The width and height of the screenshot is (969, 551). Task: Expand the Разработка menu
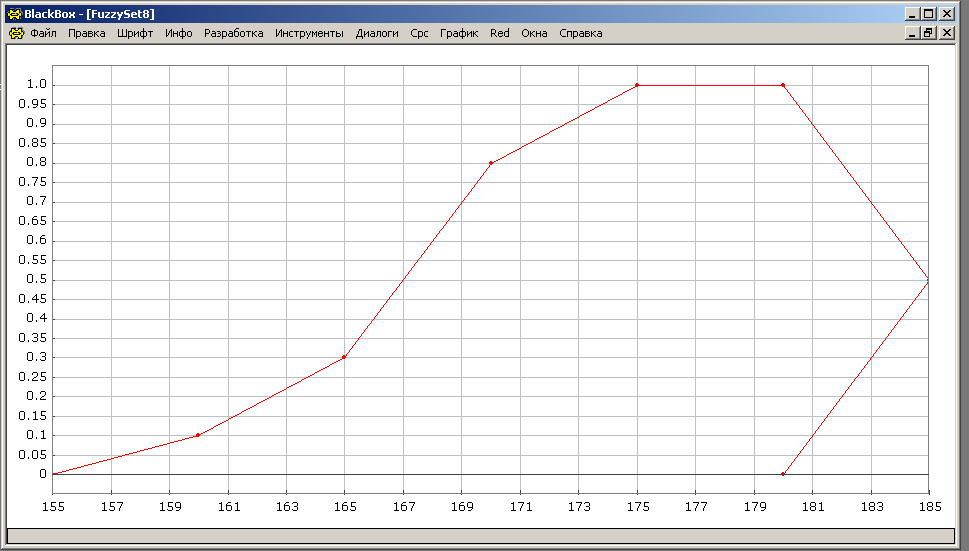click(x=233, y=33)
